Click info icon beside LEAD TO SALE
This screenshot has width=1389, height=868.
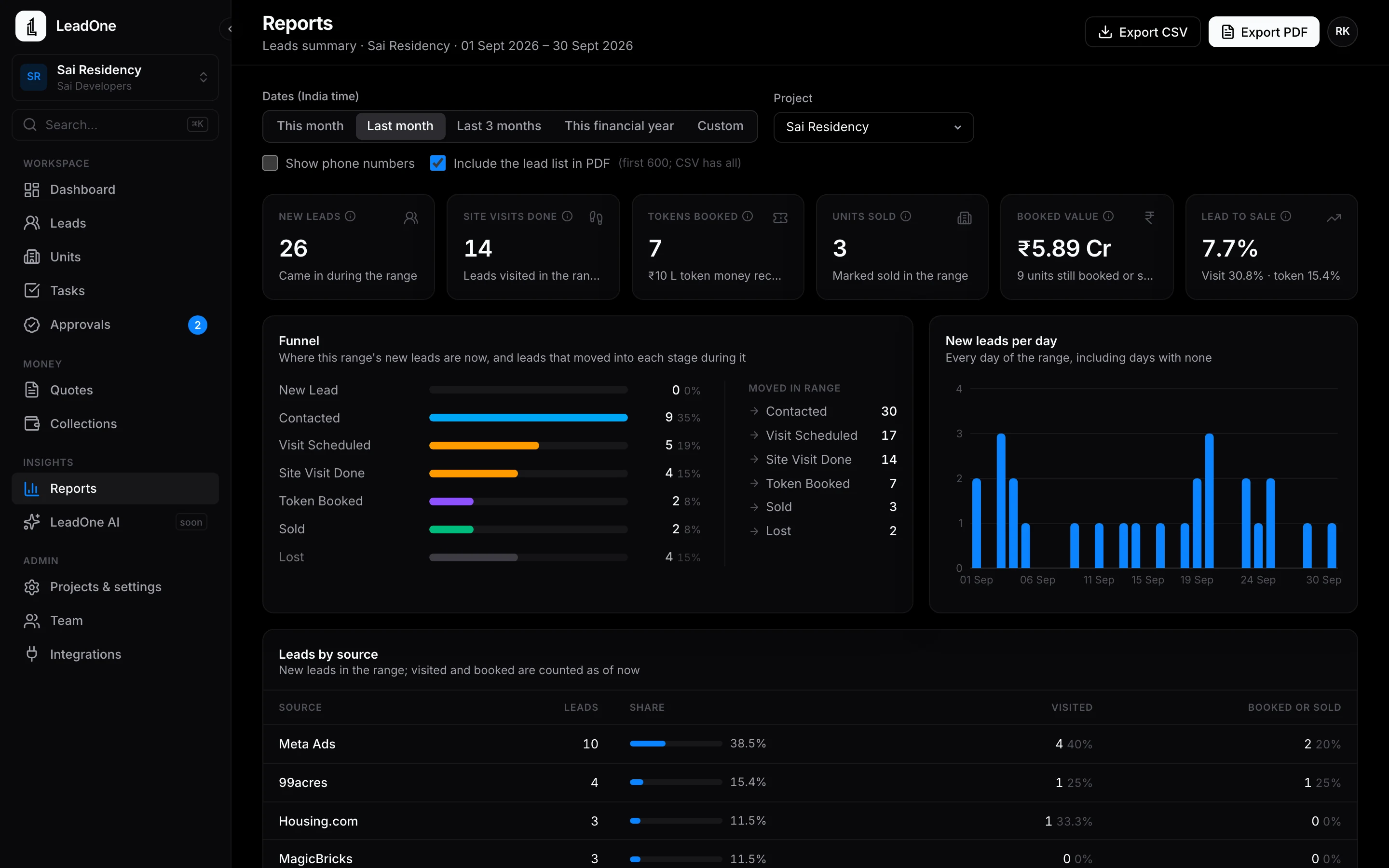tap(1286, 217)
